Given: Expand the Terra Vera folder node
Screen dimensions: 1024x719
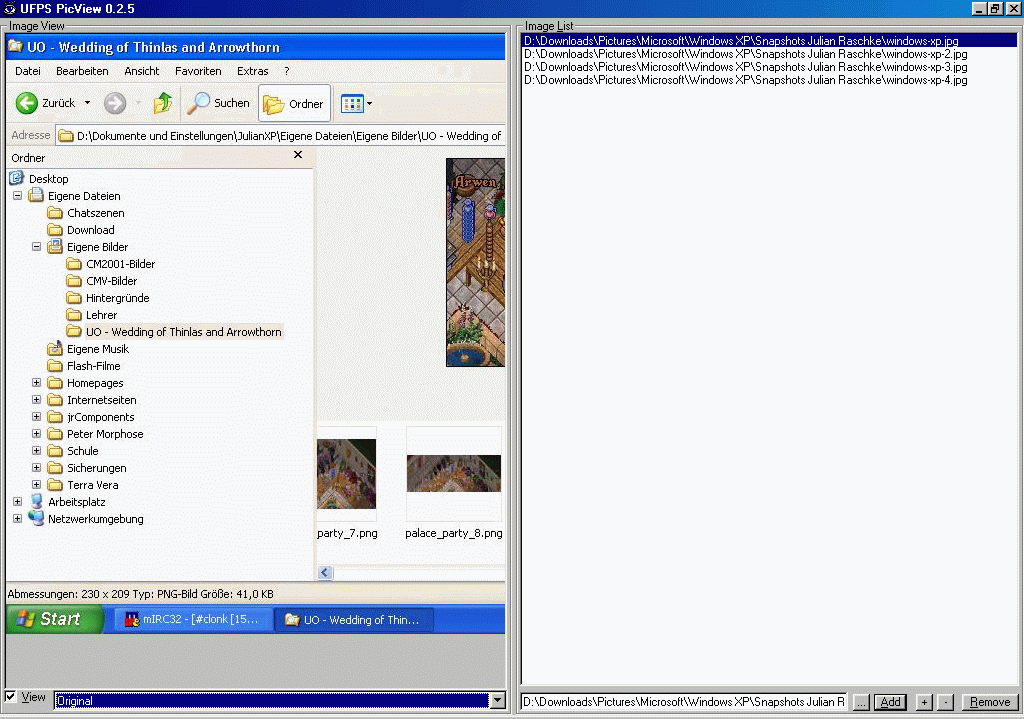Looking at the screenshot, I should click(37, 485).
